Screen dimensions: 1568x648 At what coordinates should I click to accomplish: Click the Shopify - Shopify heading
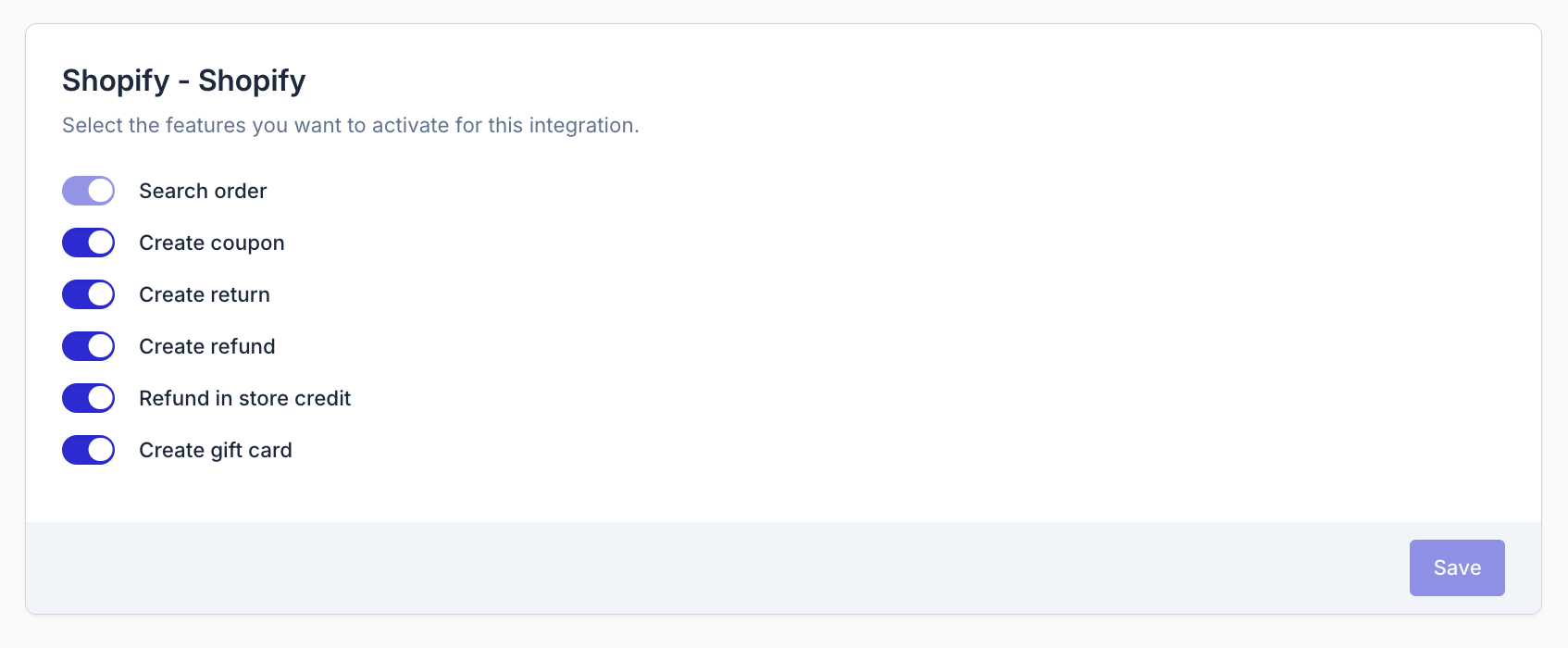pyautogui.click(x=183, y=81)
